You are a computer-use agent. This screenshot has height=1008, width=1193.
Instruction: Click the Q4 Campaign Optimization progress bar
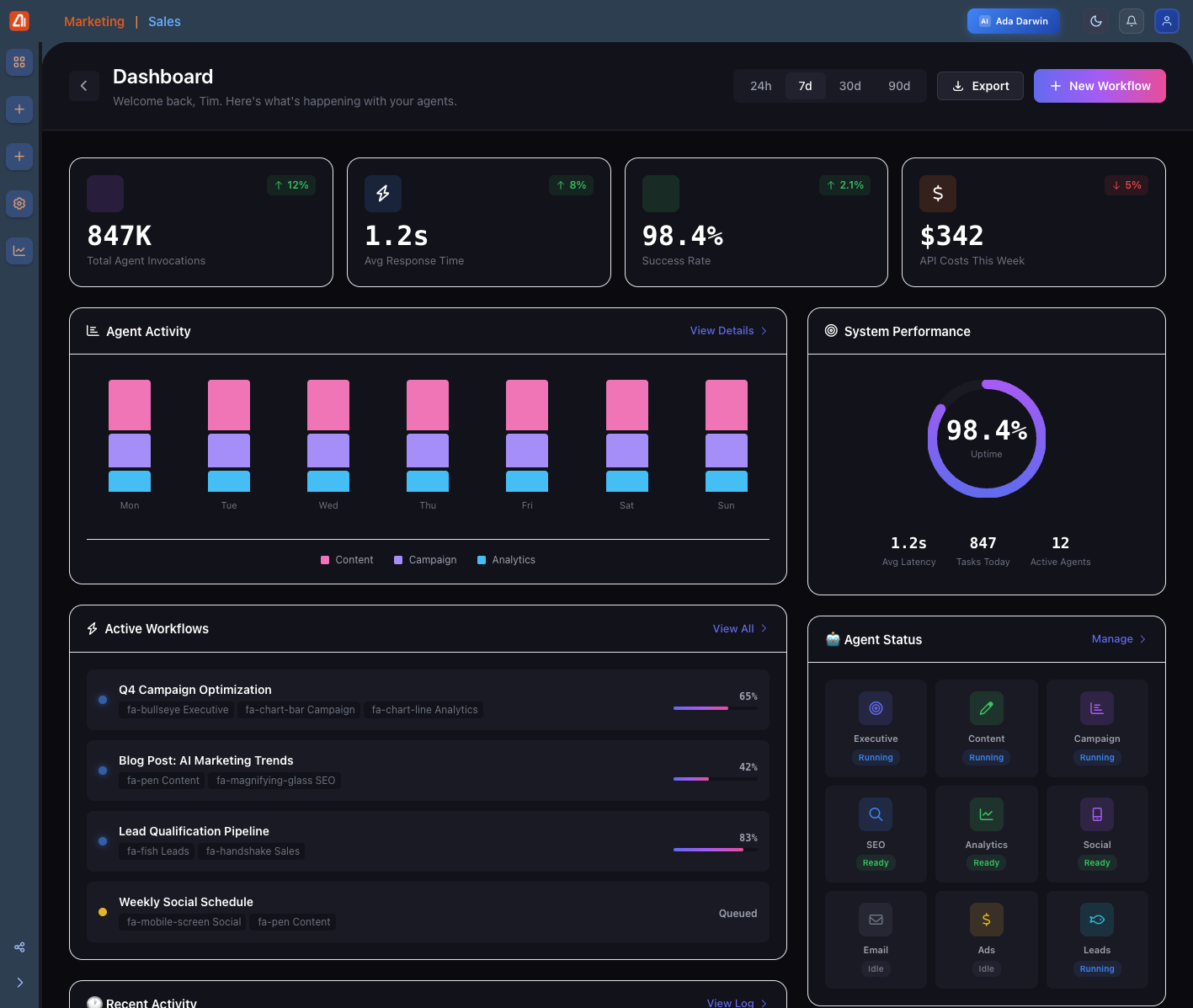click(x=716, y=708)
